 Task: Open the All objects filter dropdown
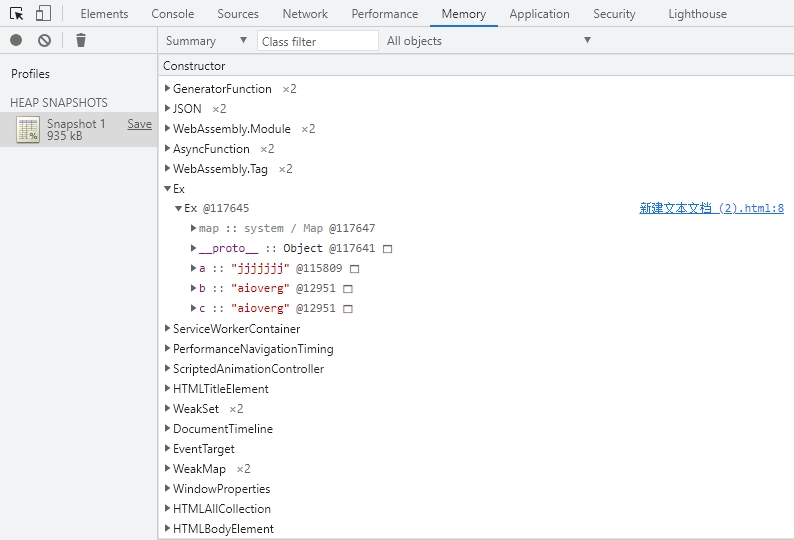tap(488, 41)
